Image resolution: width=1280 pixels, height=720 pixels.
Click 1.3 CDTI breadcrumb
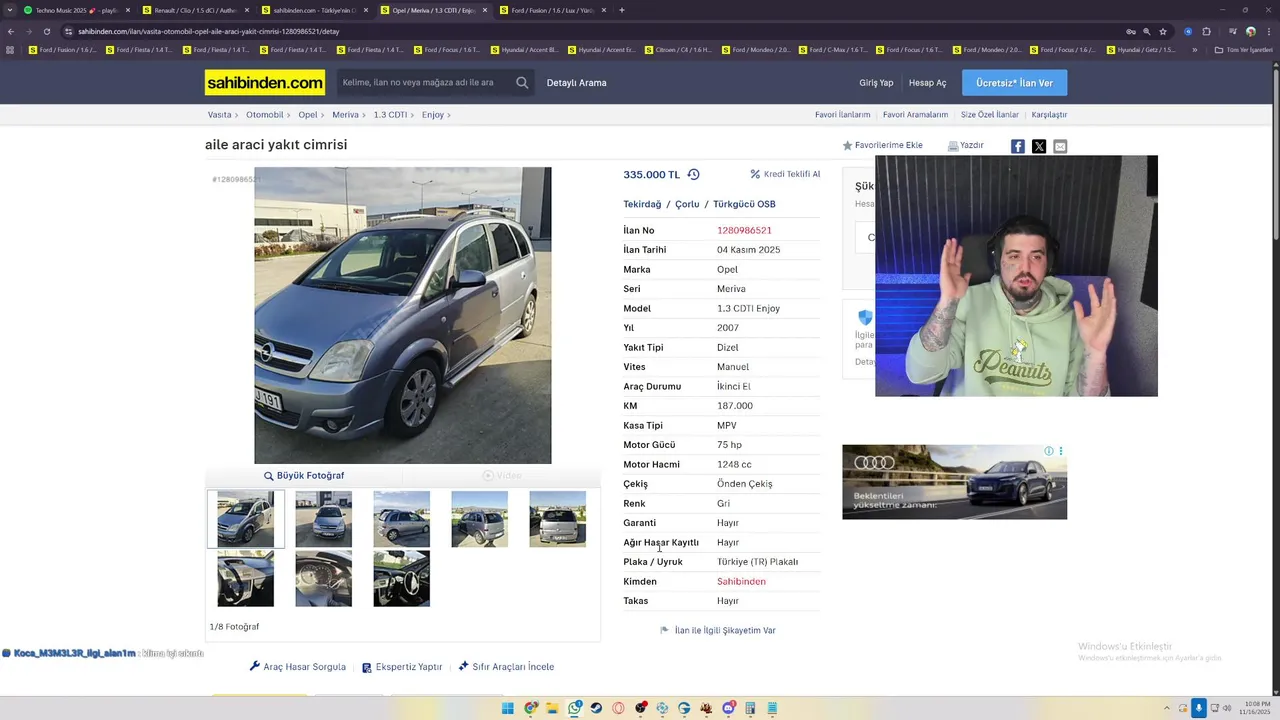390,115
